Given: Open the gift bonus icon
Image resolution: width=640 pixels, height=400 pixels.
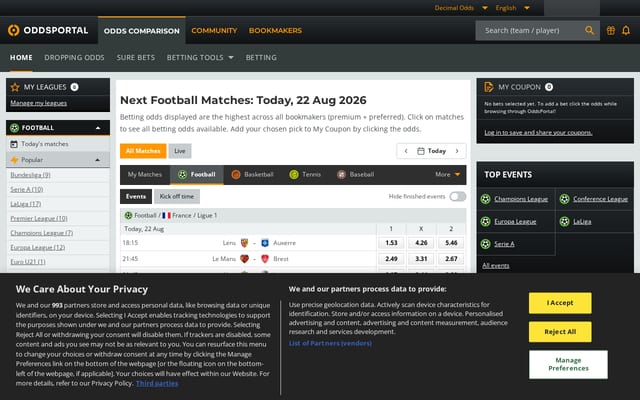Looking at the screenshot, I should click(x=611, y=30).
